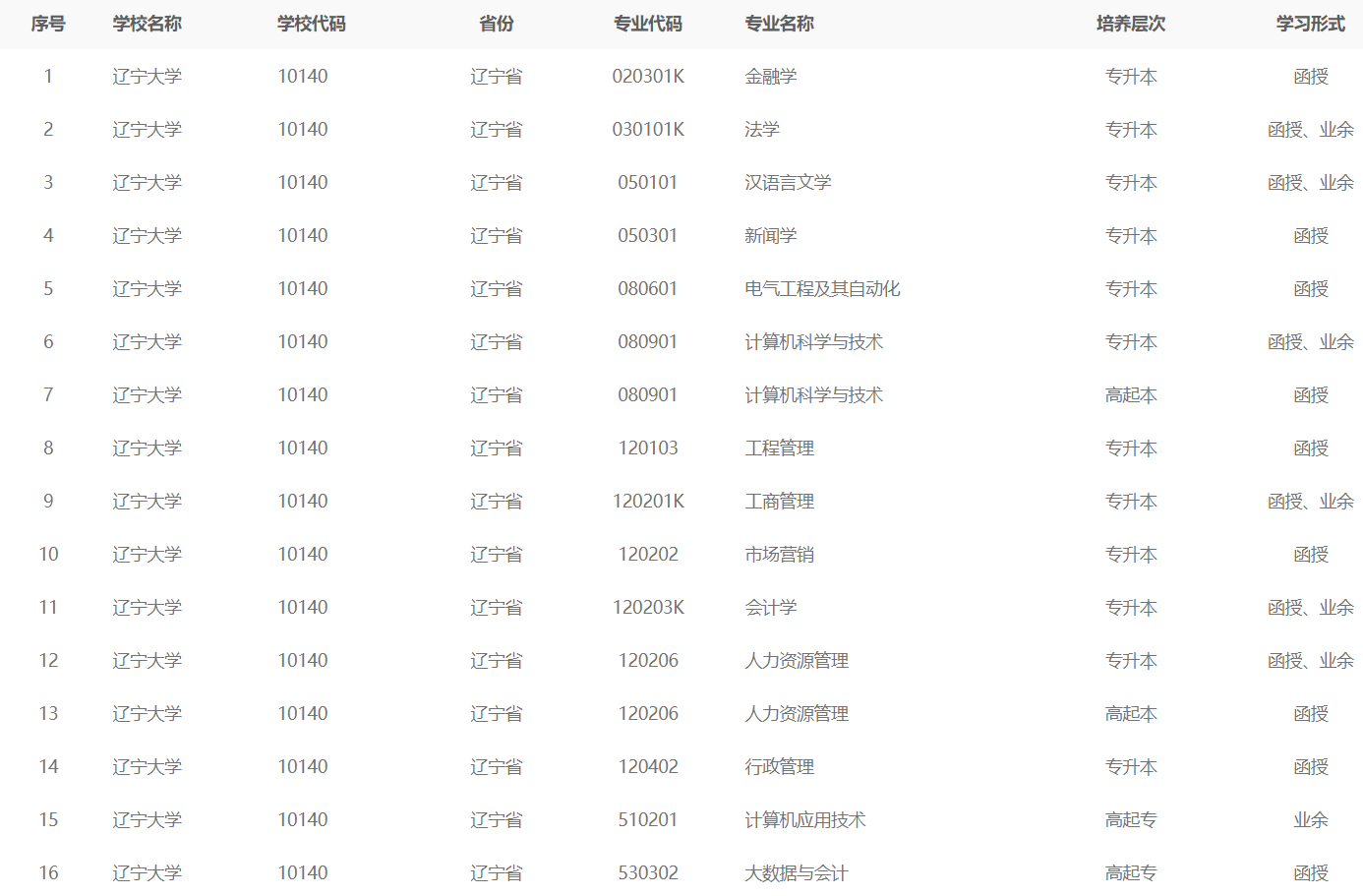The height and width of the screenshot is (896, 1363).
Task: Select the 金融学 major name
Action: tap(771, 77)
